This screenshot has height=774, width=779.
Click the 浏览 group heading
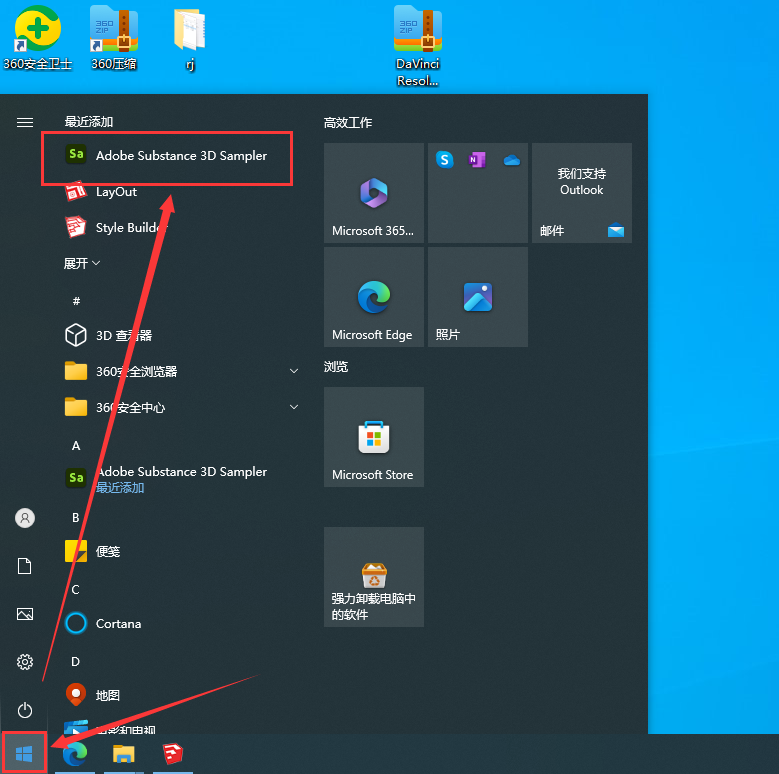(x=336, y=367)
